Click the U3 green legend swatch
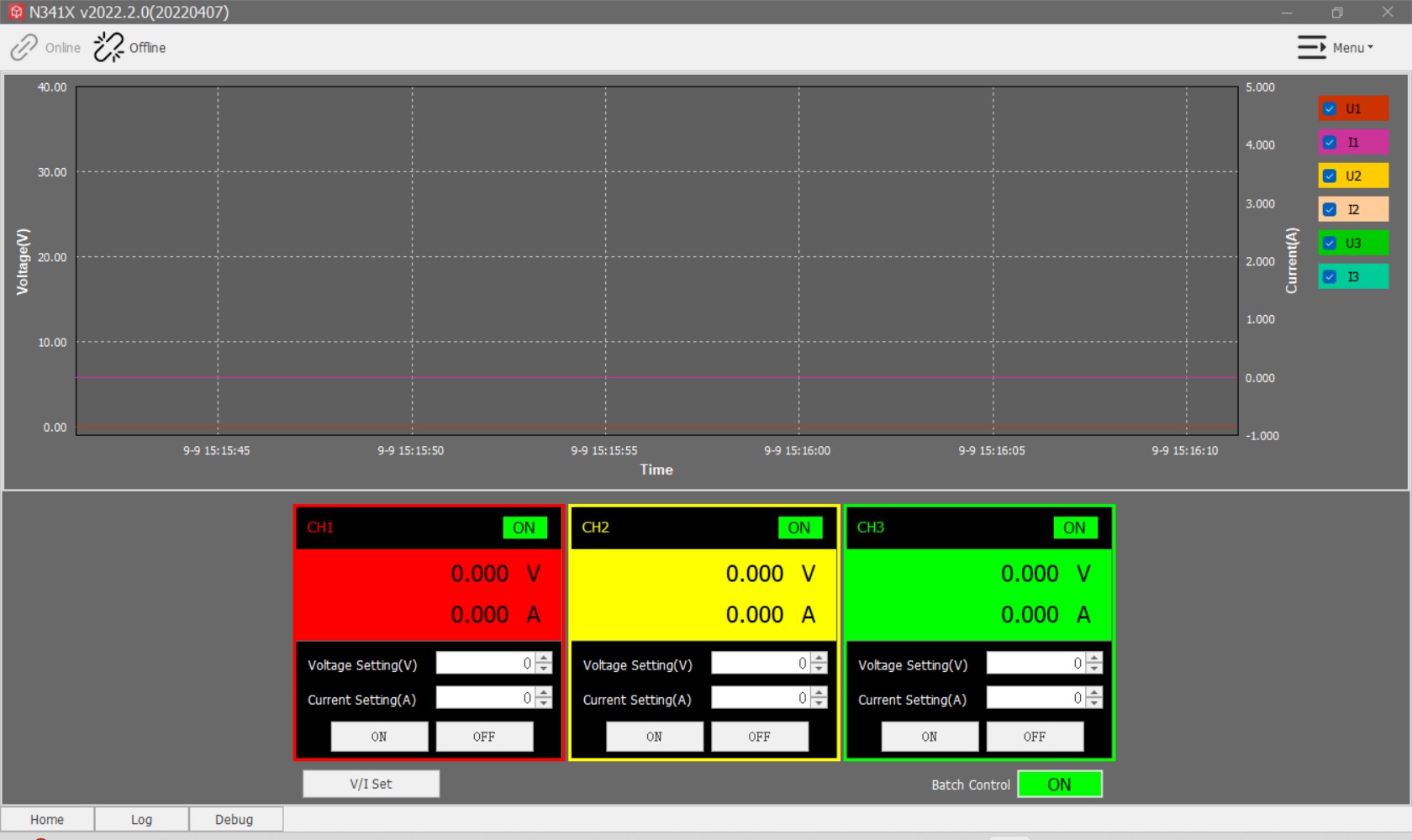This screenshot has height=840, width=1412. click(1353, 243)
